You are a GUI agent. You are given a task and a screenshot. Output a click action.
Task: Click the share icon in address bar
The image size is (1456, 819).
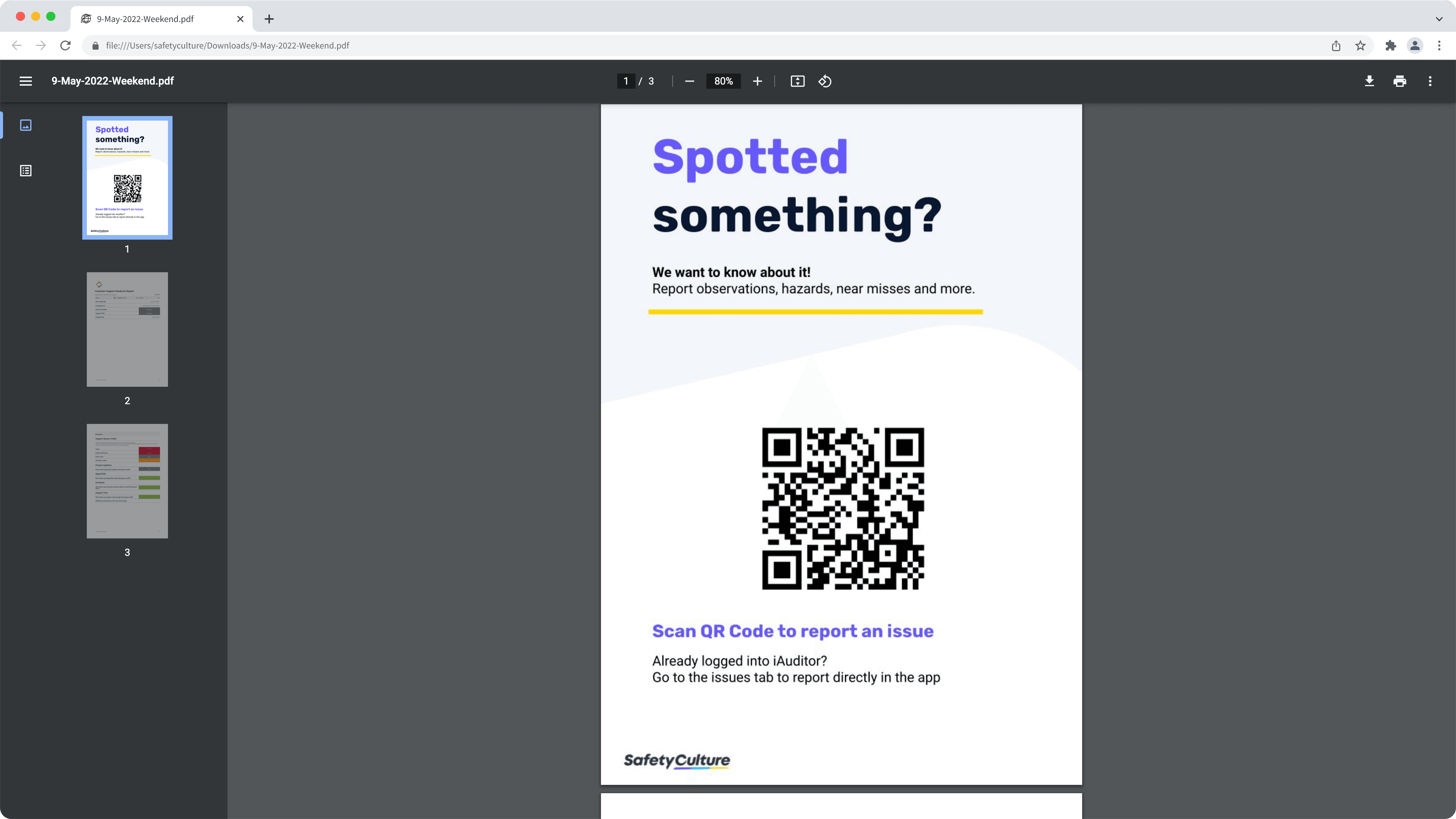tap(1336, 45)
